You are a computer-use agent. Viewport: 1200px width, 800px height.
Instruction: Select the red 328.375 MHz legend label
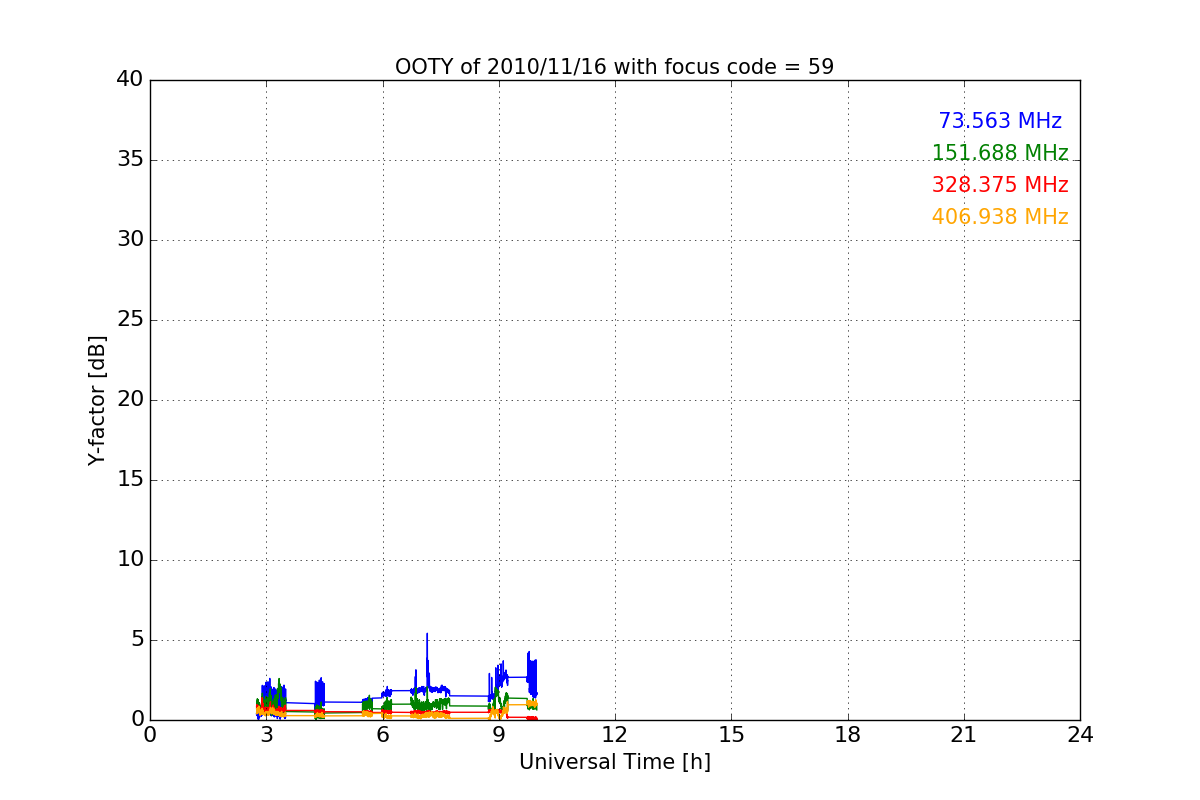tap(1000, 185)
